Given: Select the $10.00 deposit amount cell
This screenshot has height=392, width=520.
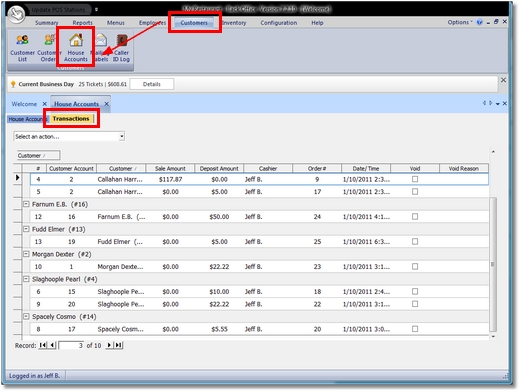Looking at the screenshot, I should tap(219, 292).
